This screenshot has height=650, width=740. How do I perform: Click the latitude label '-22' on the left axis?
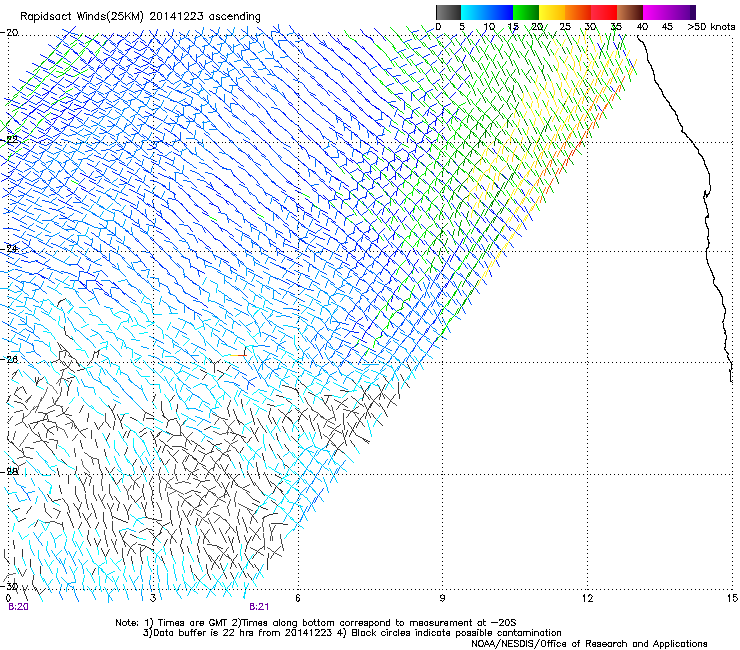(10, 140)
